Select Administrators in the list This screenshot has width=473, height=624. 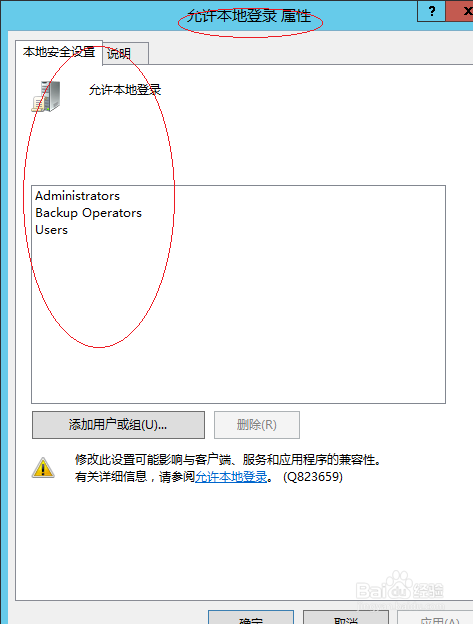click(x=77, y=196)
